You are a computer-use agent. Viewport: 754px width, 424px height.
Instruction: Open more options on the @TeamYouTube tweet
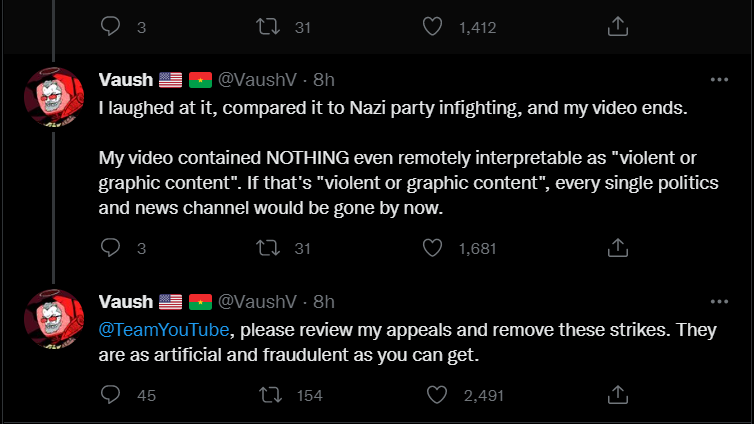pyautogui.click(x=718, y=301)
